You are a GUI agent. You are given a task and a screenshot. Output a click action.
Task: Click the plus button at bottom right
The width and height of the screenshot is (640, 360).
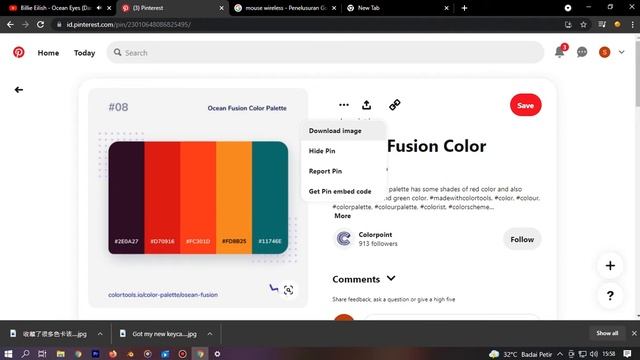(610, 266)
